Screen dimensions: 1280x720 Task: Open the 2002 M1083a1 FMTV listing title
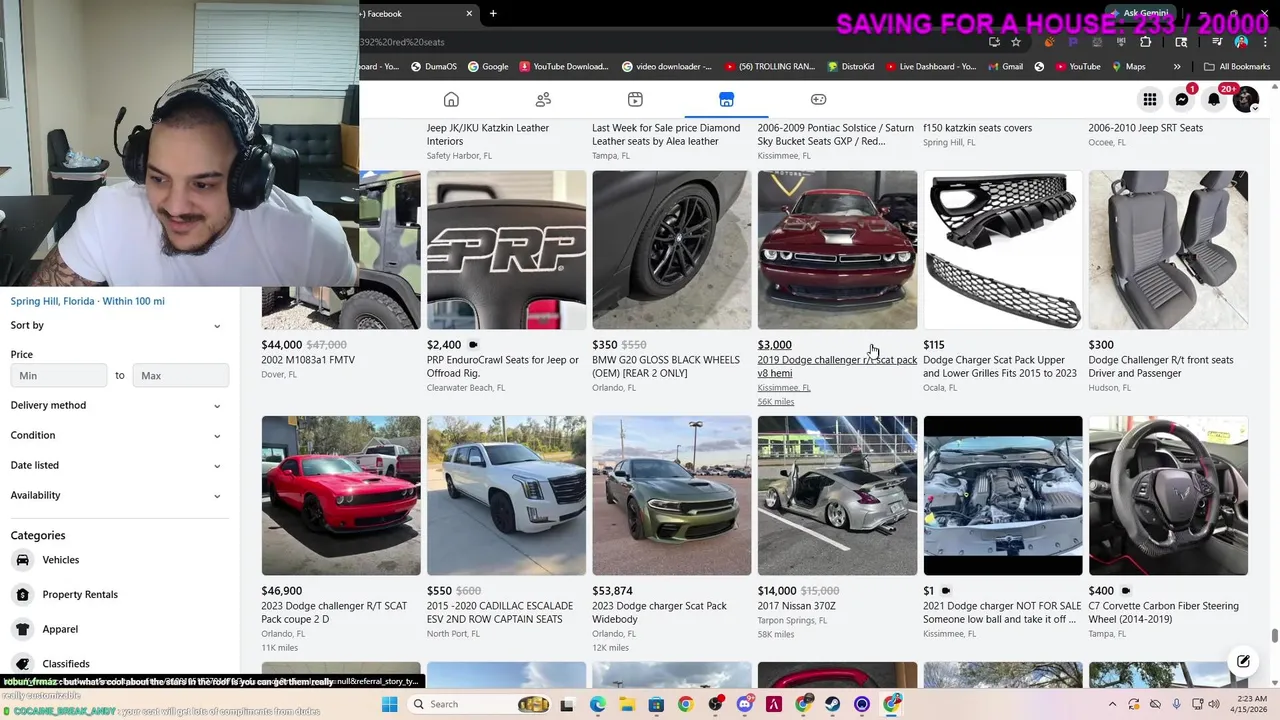click(308, 360)
